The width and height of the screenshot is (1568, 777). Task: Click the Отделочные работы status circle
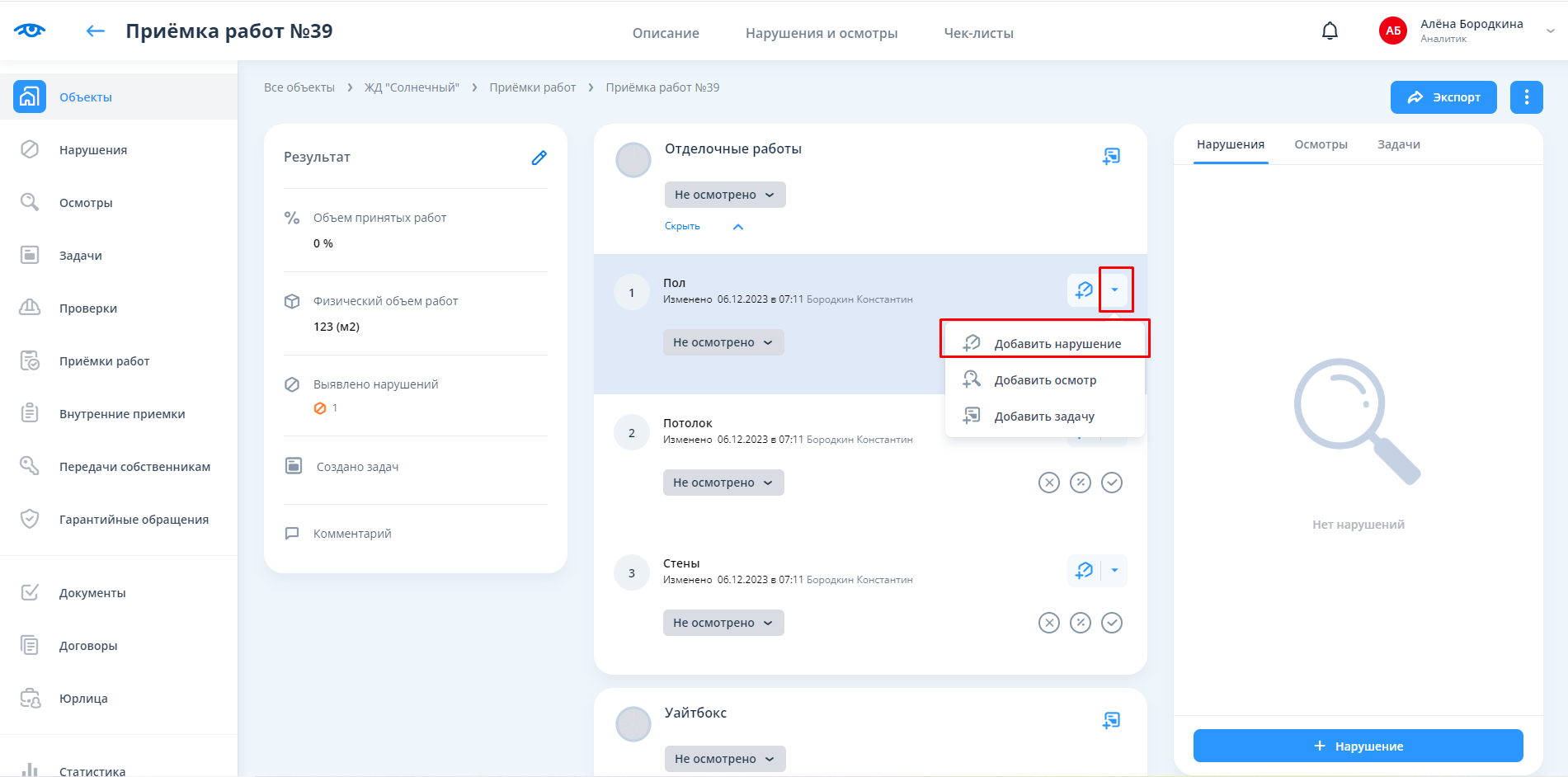633,160
